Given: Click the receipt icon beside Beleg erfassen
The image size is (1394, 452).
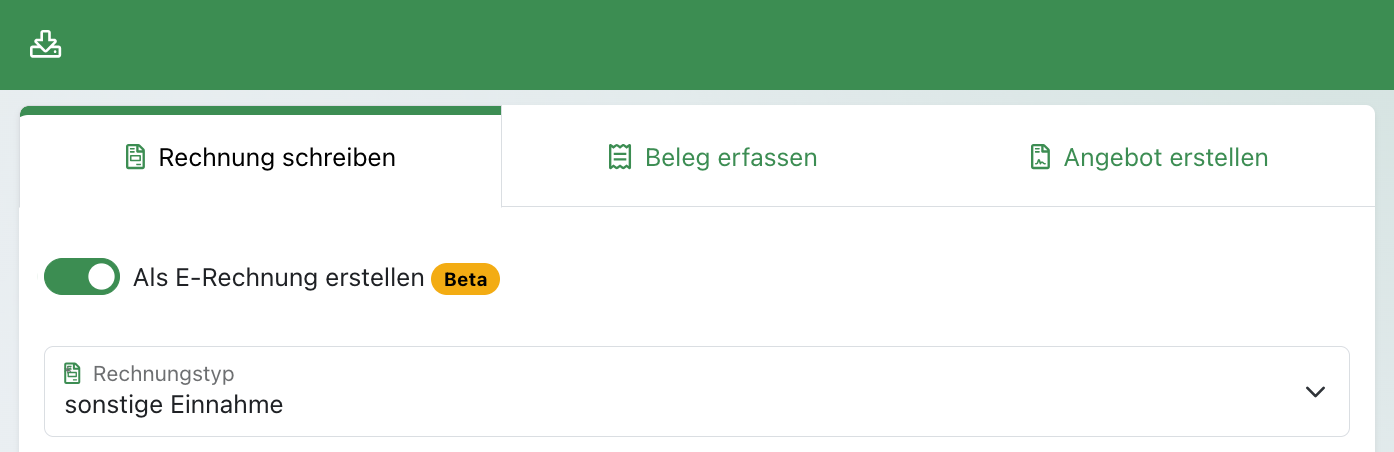Looking at the screenshot, I should pyautogui.click(x=620, y=157).
